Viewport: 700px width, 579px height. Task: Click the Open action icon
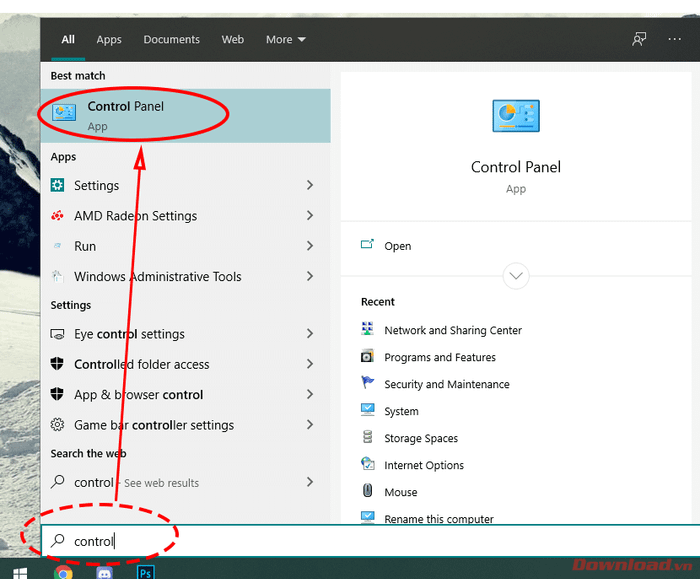pyautogui.click(x=367, y=245)
